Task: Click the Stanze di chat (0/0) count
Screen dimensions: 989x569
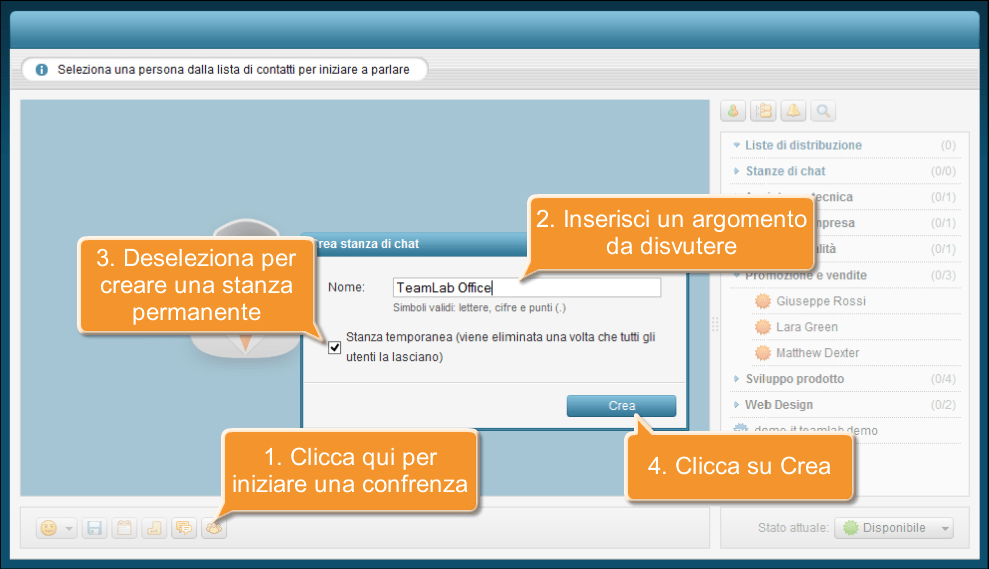Action: coord(943,171)
